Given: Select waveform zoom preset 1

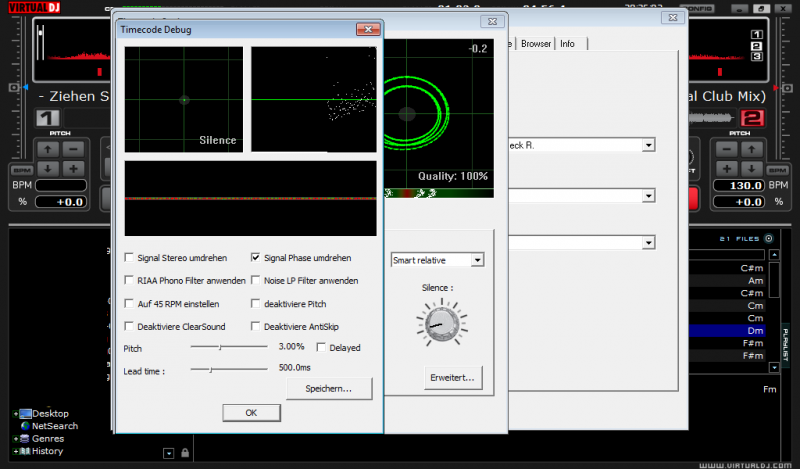Looking at the screenshot, I should (757, 35).
